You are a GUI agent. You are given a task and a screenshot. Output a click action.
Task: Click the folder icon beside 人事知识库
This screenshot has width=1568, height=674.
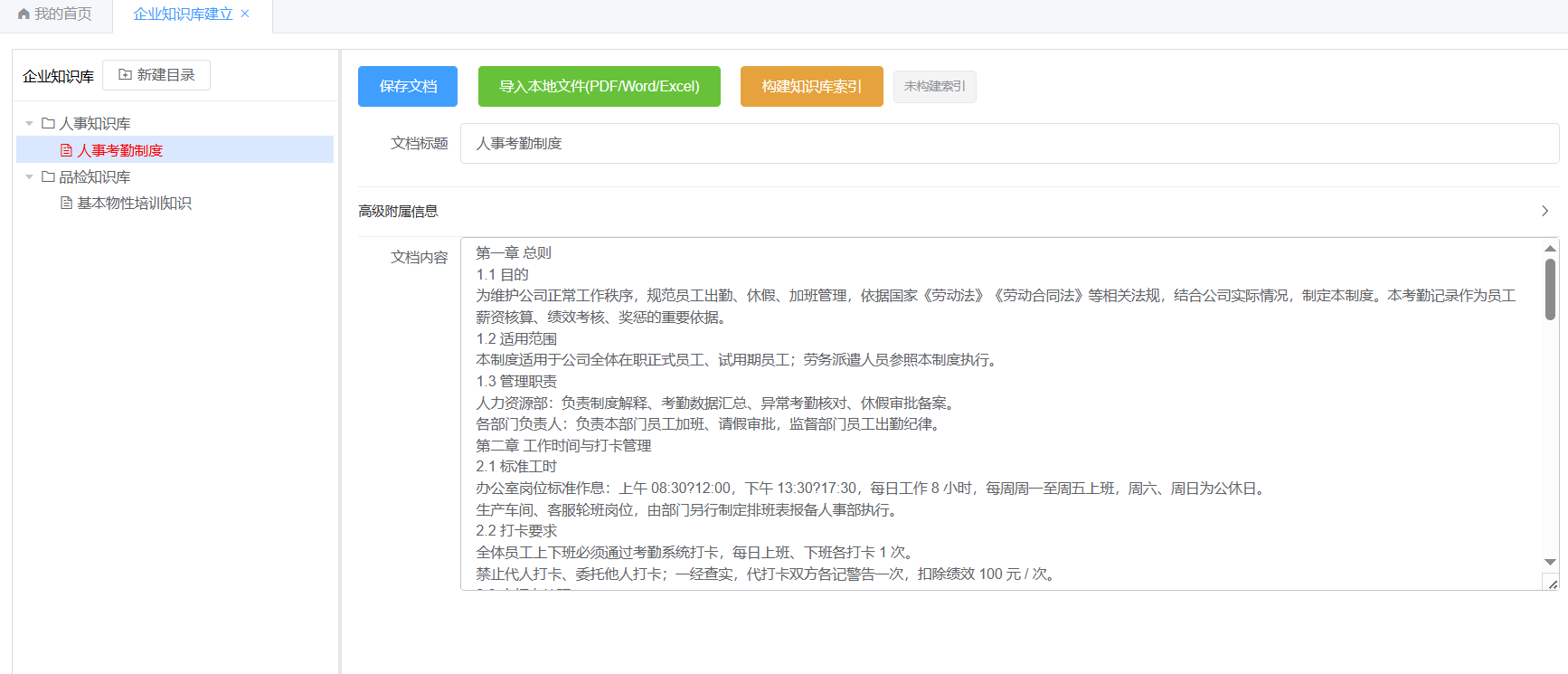point(48,123)
